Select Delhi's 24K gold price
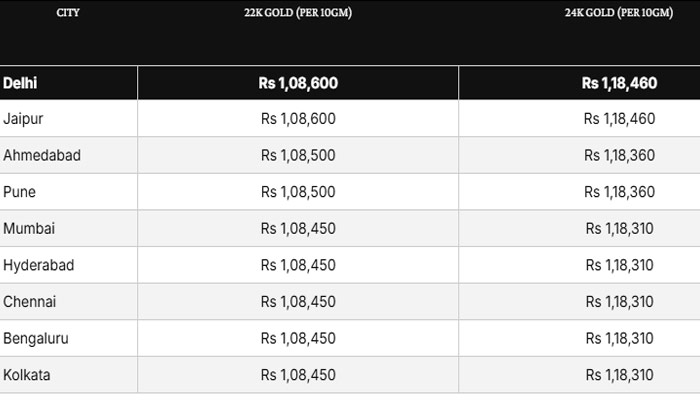Image resolution: width=700 pixels, height=400 pixels. click(619, 83)
